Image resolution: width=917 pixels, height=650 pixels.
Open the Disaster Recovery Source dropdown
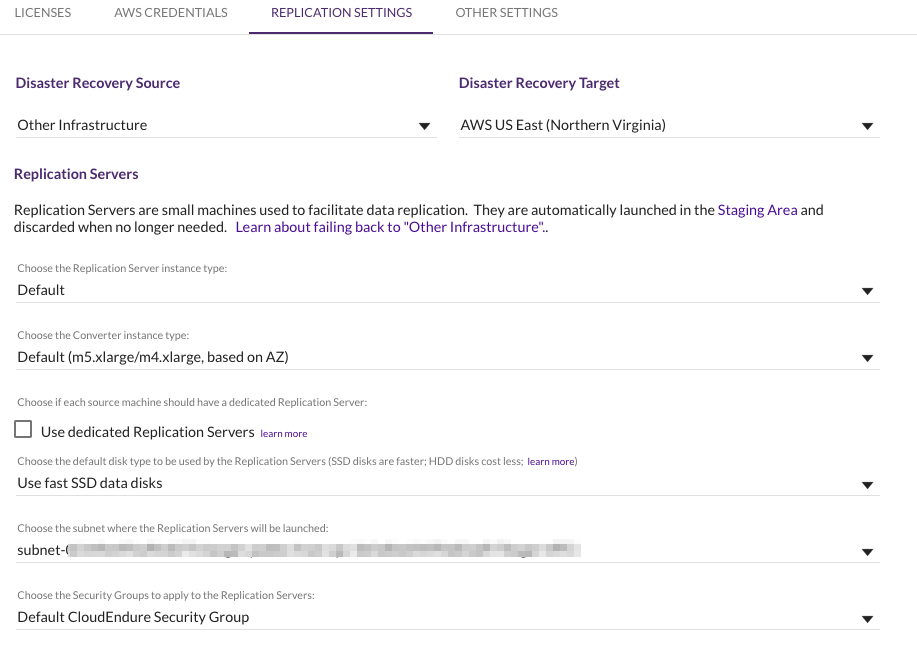226,125
